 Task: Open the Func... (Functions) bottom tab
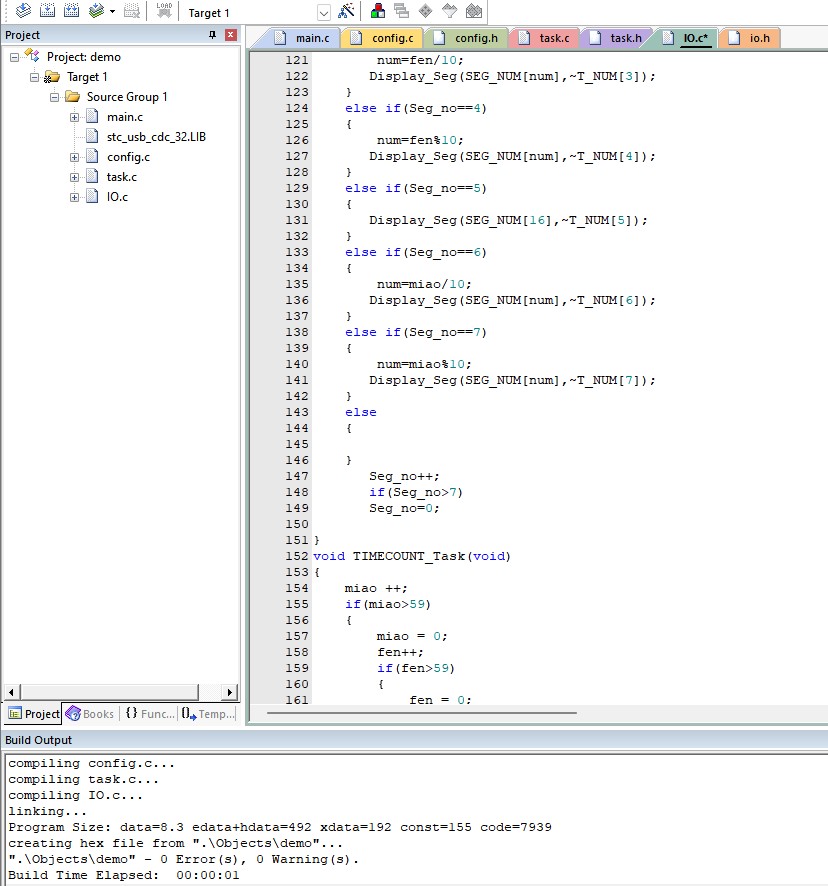(x=150, y=714)
